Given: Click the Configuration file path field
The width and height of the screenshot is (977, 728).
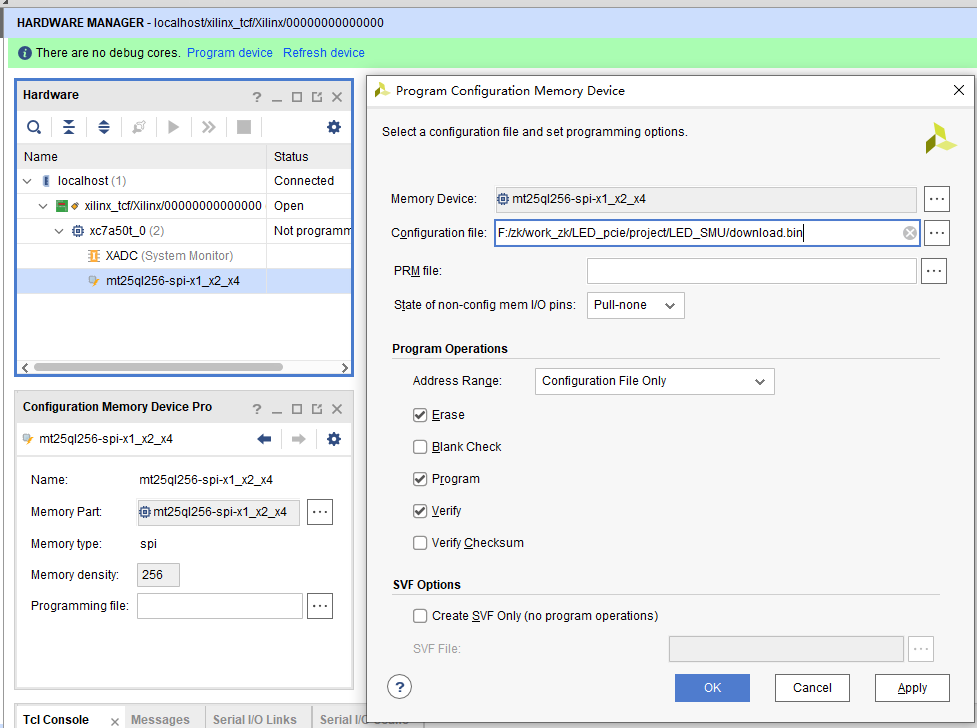Looking at the screenshot, I should [707, 233].
